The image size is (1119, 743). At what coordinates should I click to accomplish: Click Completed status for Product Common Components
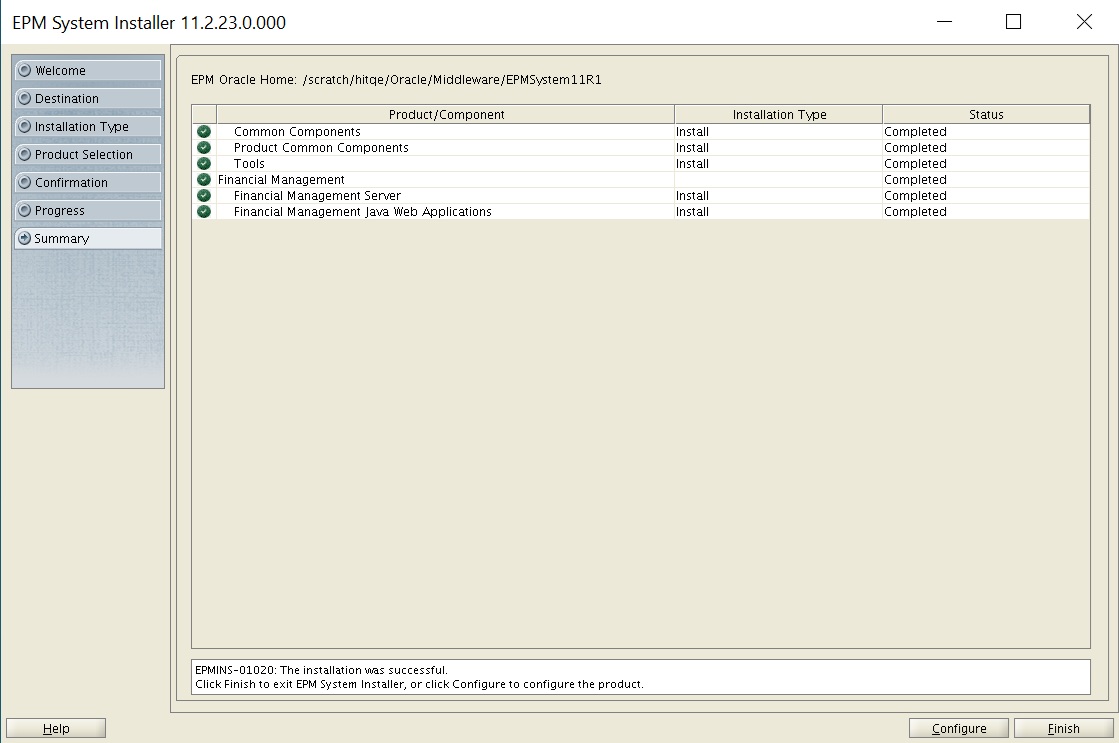coord(915,148)
